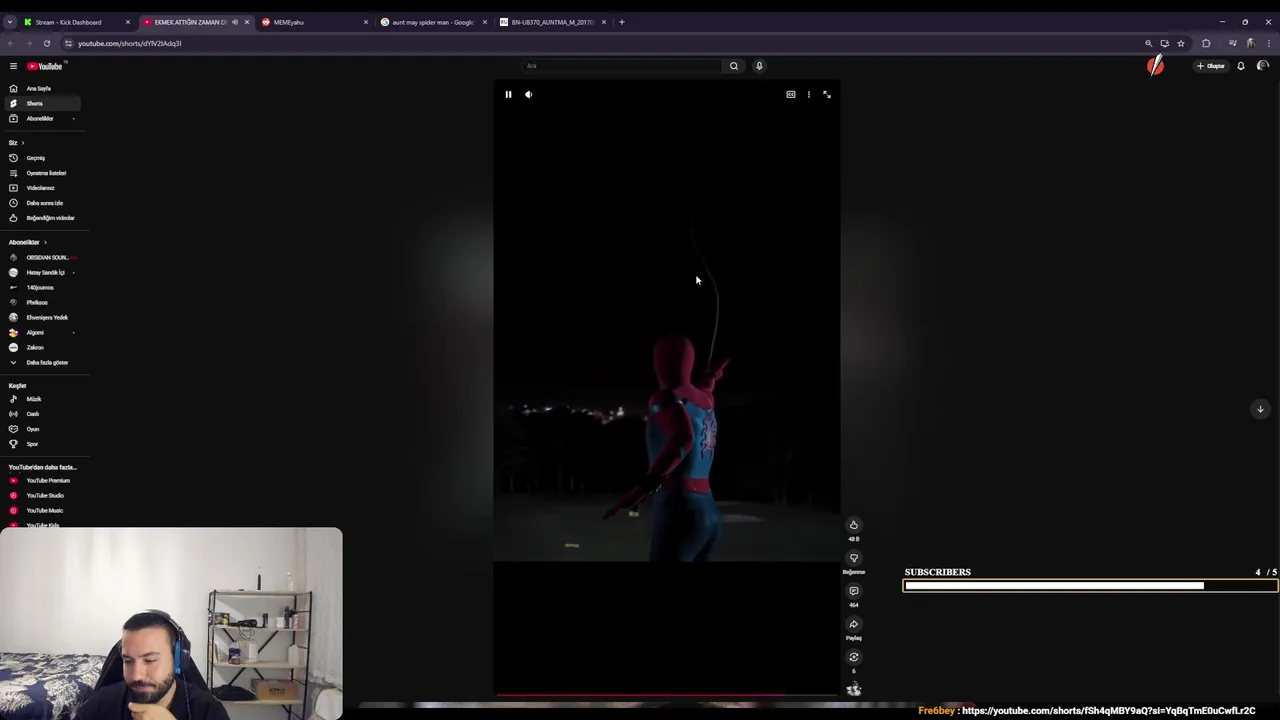Open the Short's three-dot options menu
This screenshot has height=720, width=1280.
coord(809,94)
